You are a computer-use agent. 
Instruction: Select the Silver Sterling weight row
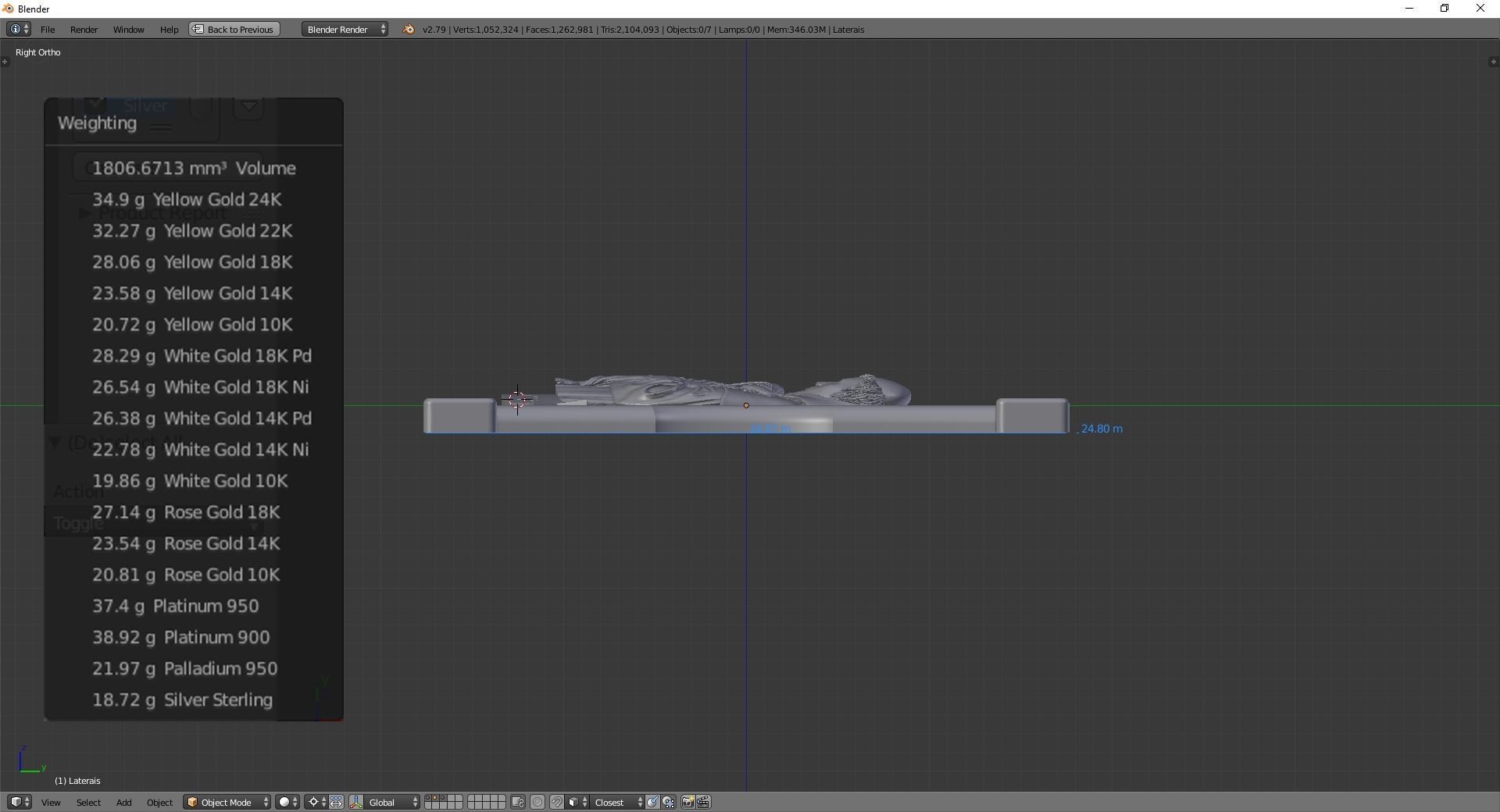pos(182,699)
